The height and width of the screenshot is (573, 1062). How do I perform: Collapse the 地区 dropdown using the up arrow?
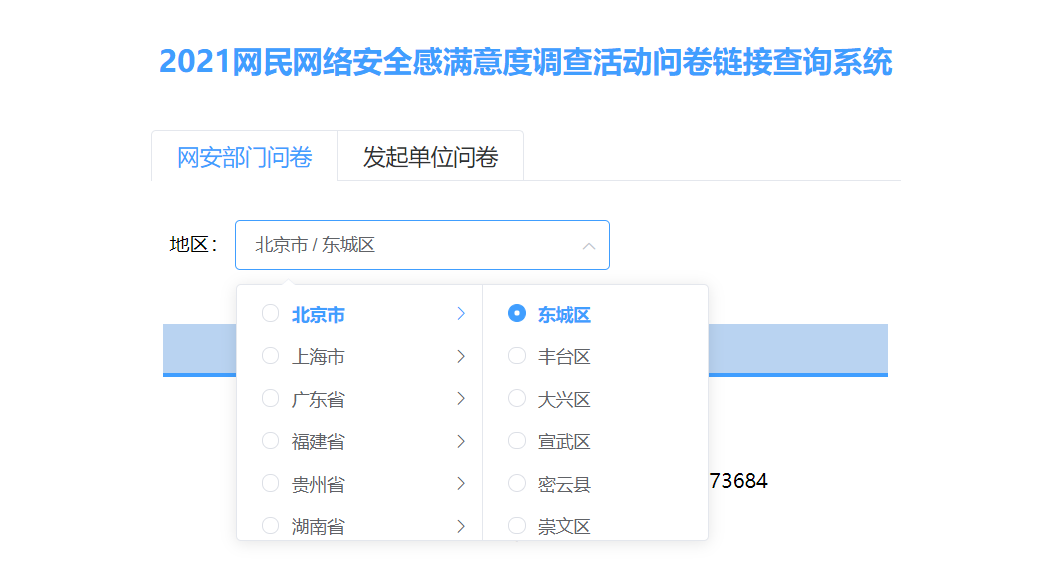589,246
